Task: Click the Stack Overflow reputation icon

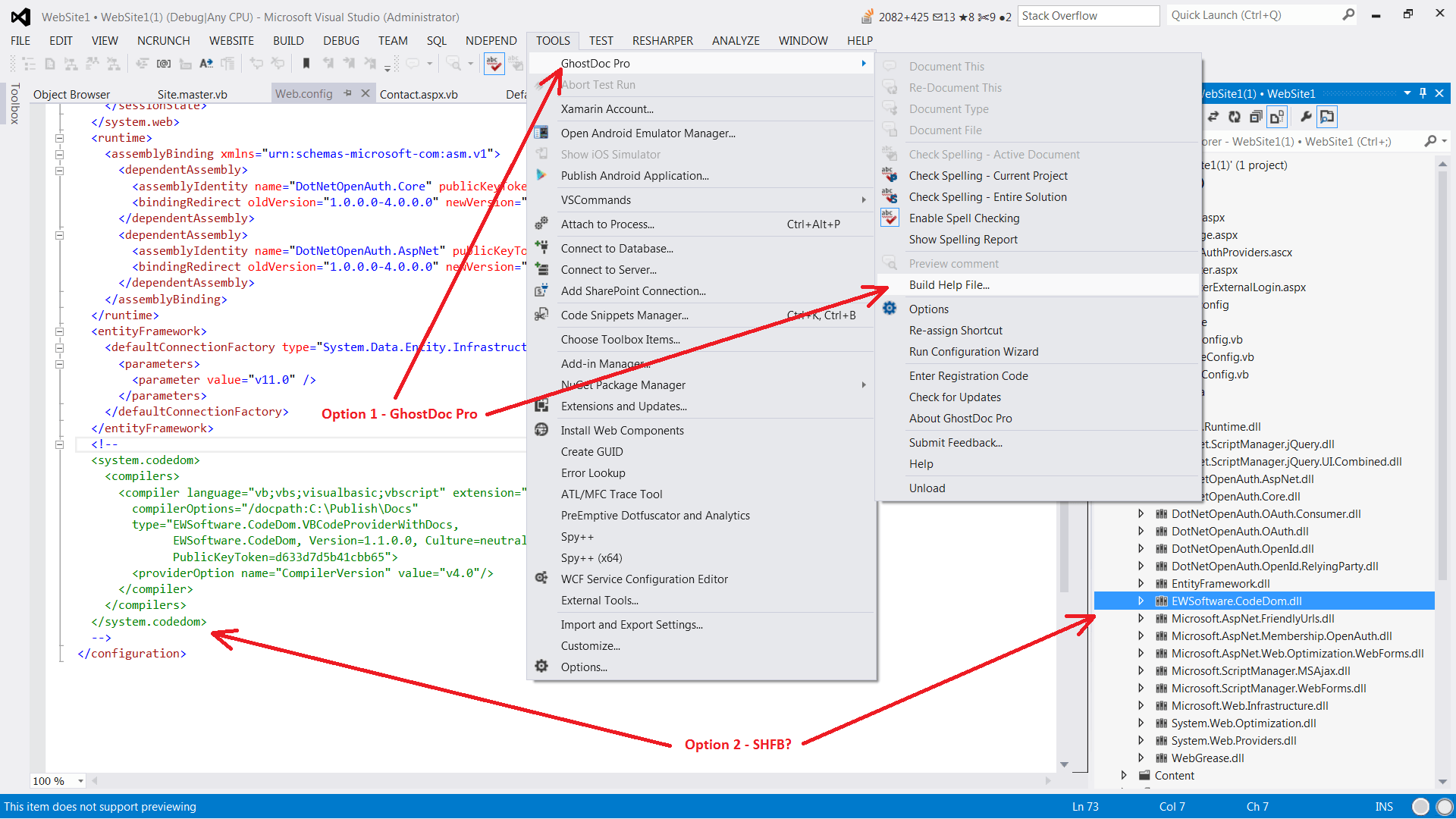Action: click(x=868, y=17)
